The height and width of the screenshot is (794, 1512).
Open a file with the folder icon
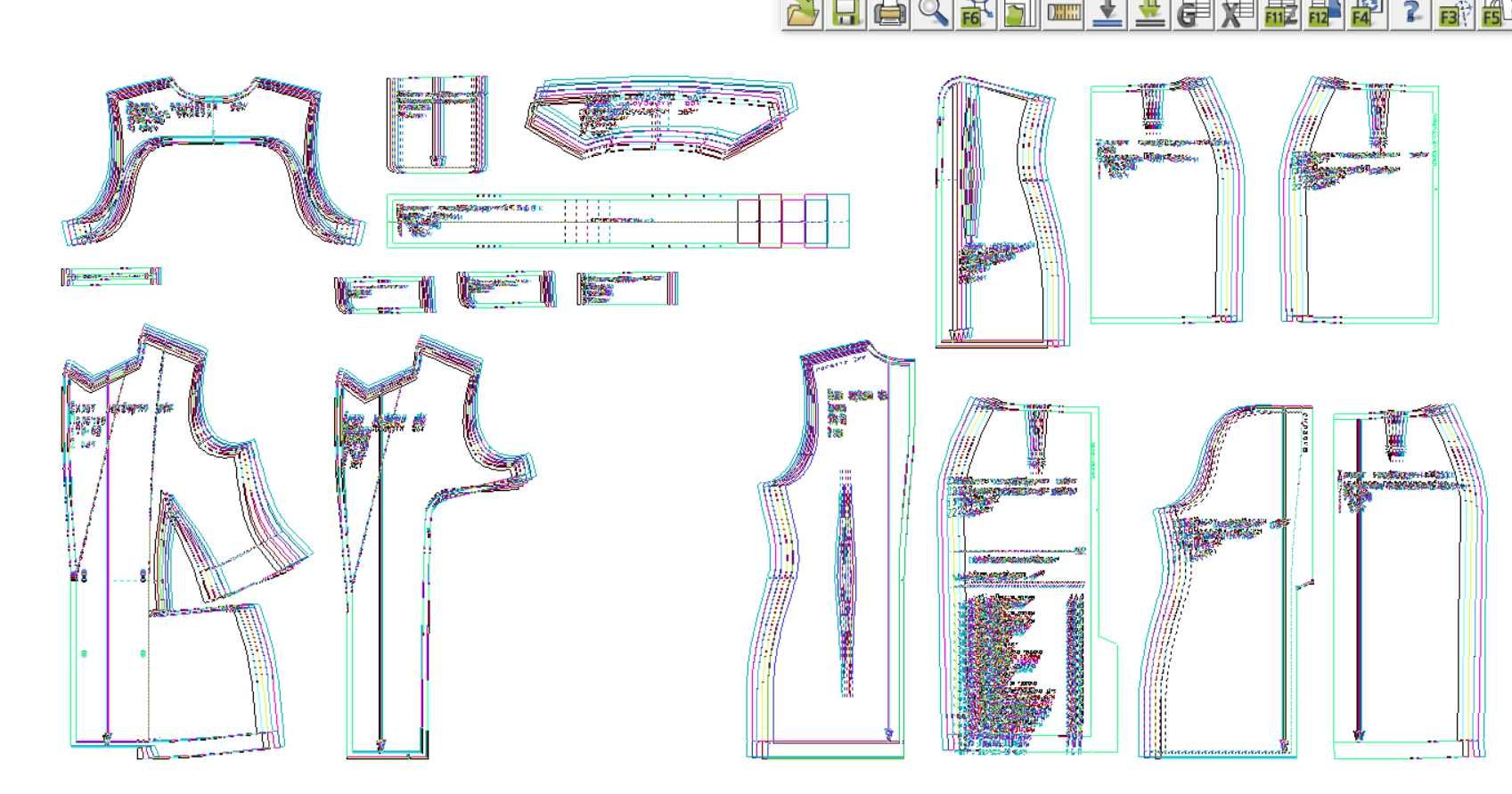tap(804, 14)
